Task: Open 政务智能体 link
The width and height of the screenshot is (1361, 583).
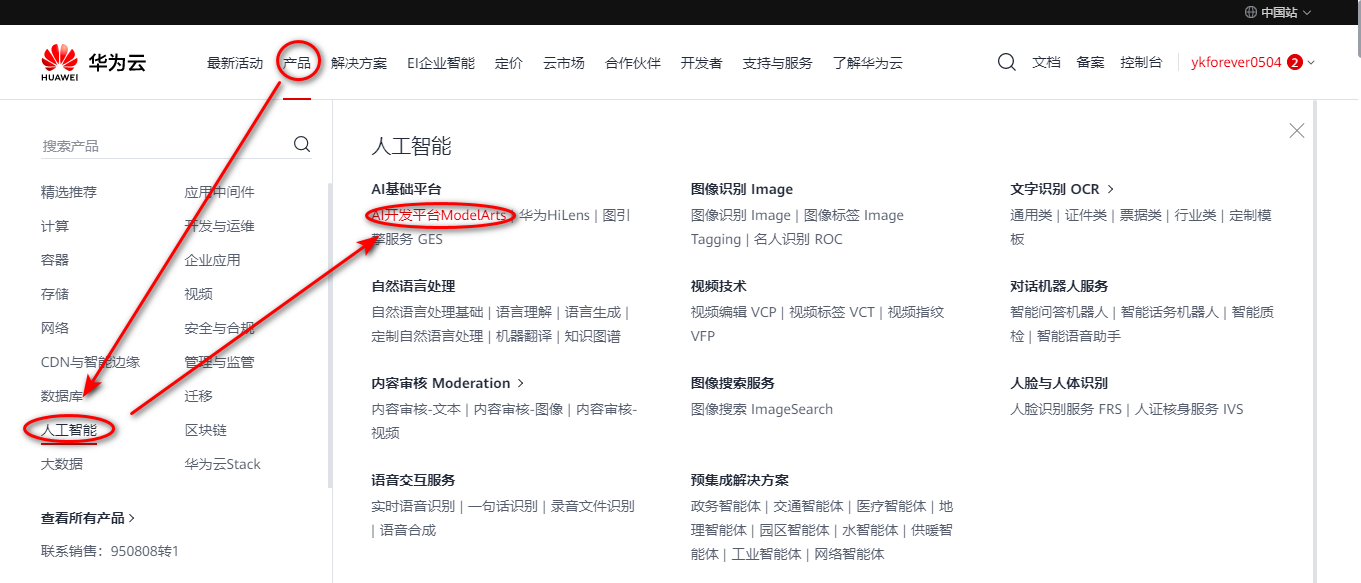Action: (x=726, y=506)
